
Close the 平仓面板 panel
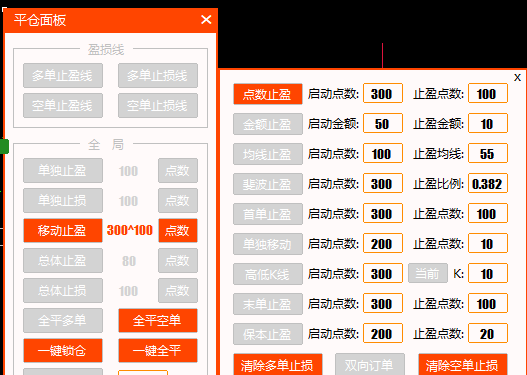[206, 19]
